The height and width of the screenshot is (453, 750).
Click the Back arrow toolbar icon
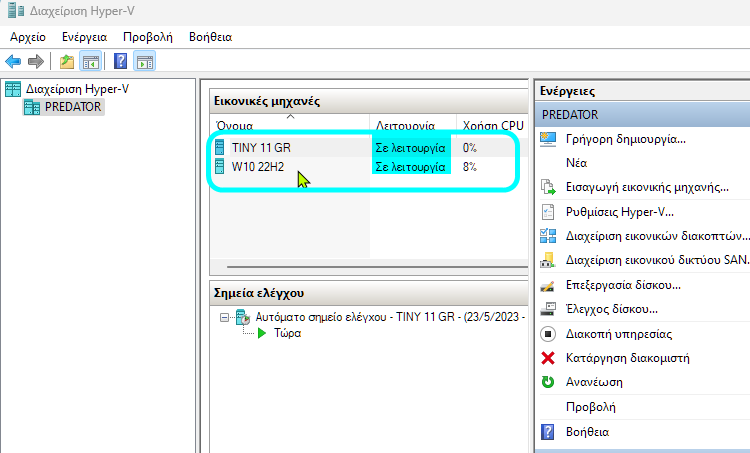13,61
